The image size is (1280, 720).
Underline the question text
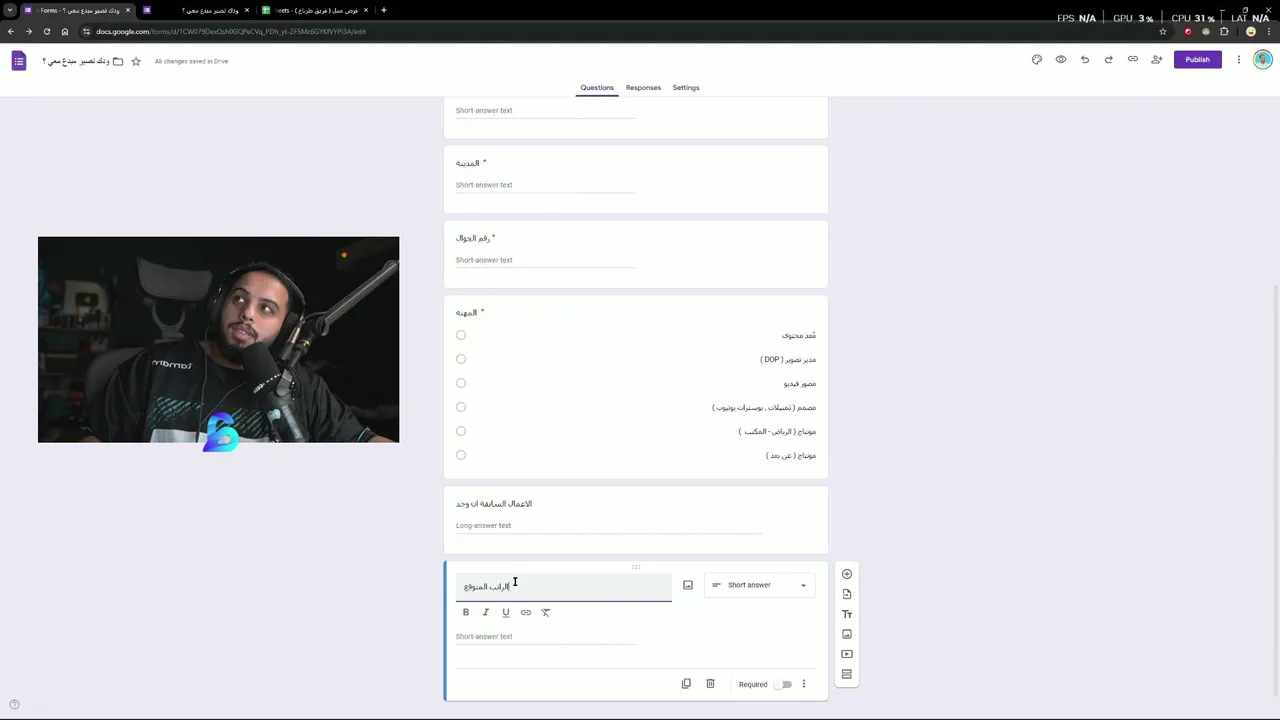[506, 612]
